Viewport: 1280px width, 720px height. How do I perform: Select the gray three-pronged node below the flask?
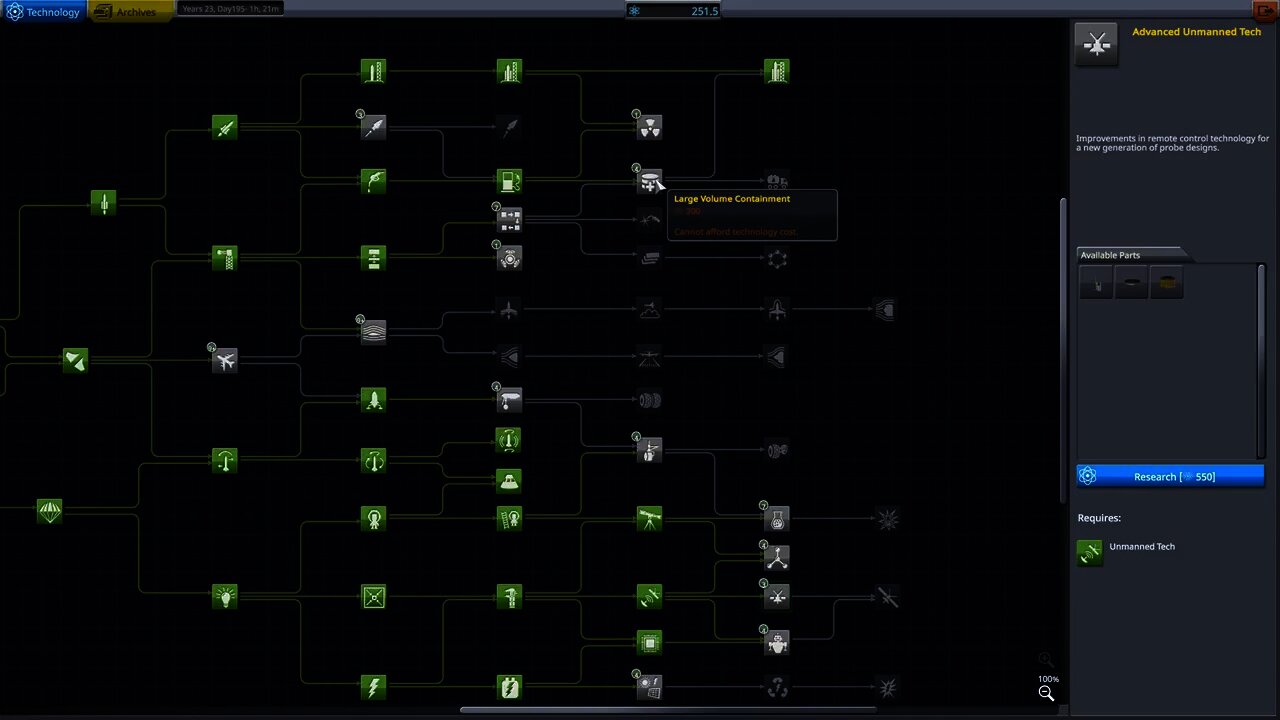click(777, 558)
